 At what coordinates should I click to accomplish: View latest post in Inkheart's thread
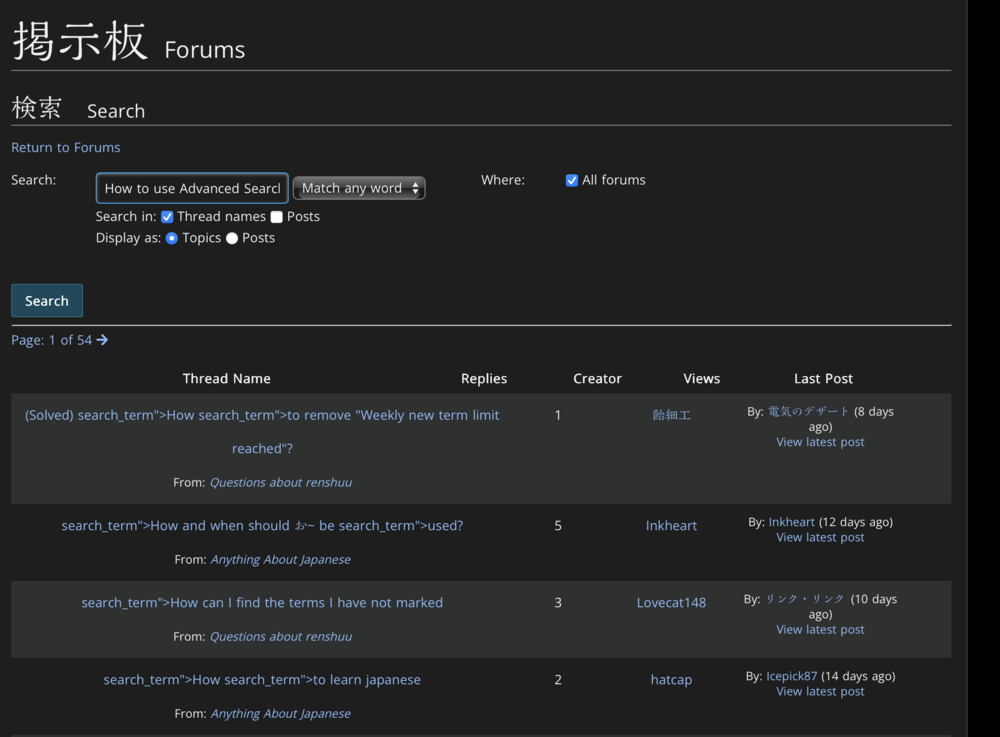tap(820, 537)
